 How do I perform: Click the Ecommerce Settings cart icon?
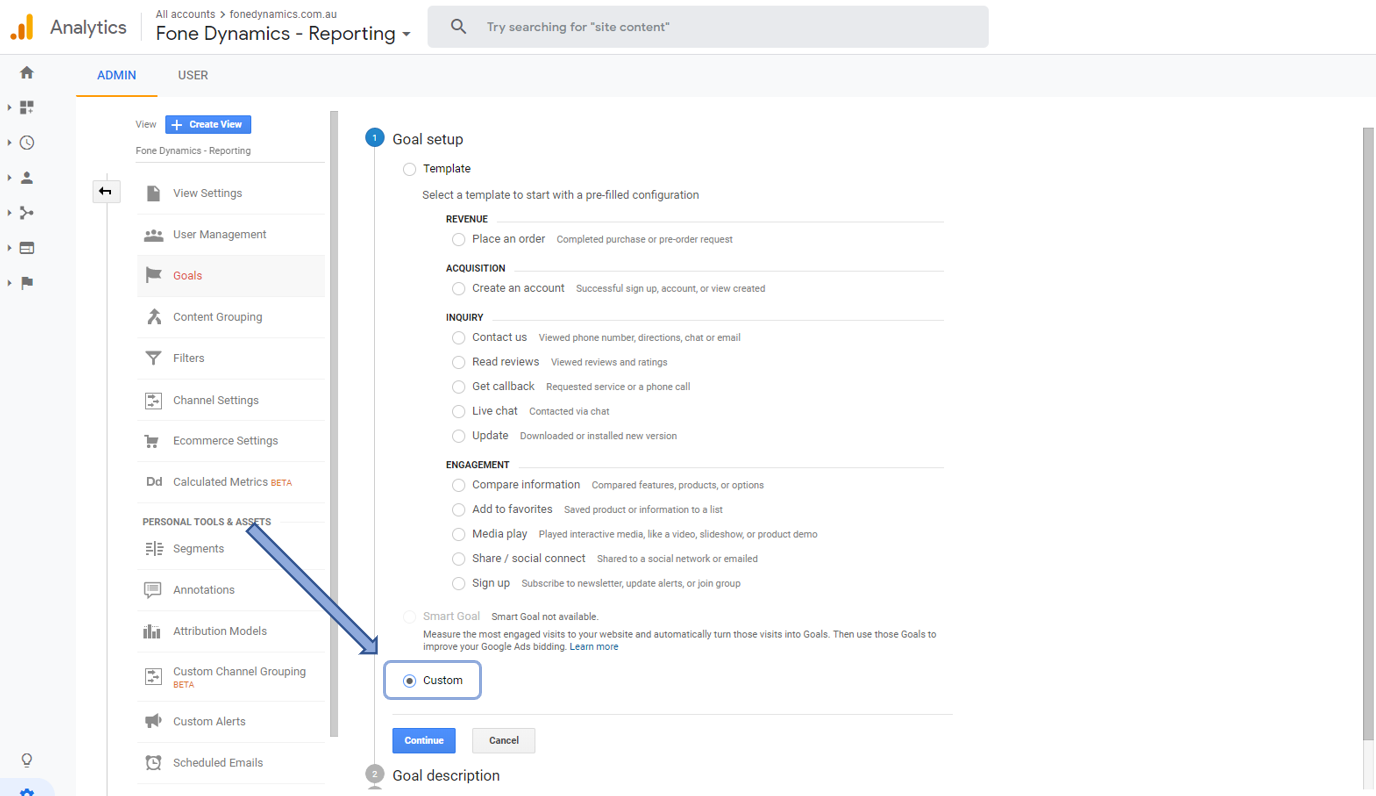point(153,441)
